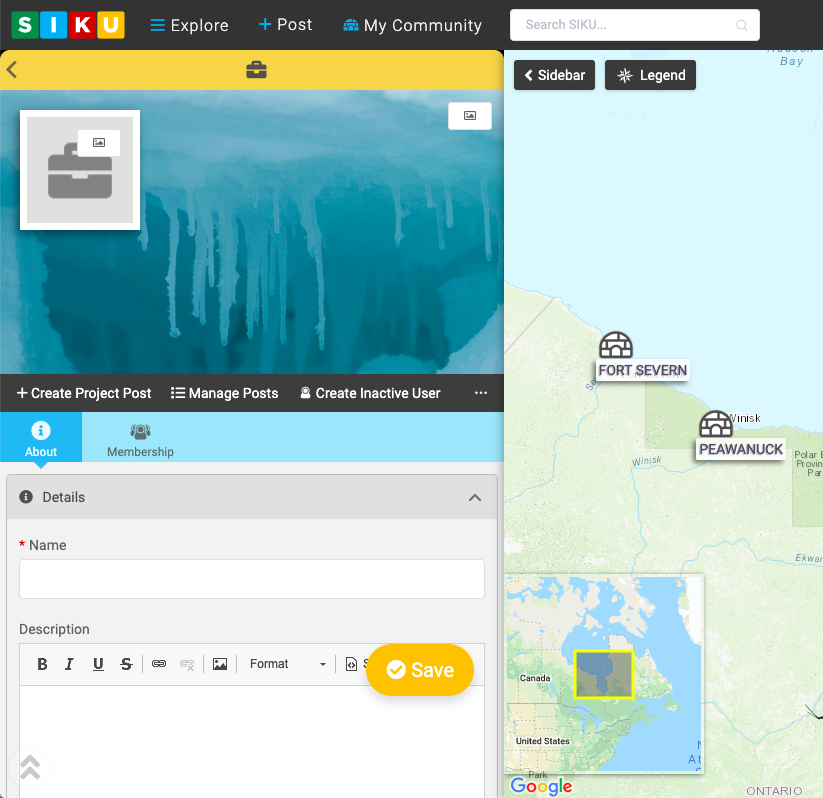The image size is (823, 798).
Task: Change the project avatar image
Action: click(x=99, y=143)
